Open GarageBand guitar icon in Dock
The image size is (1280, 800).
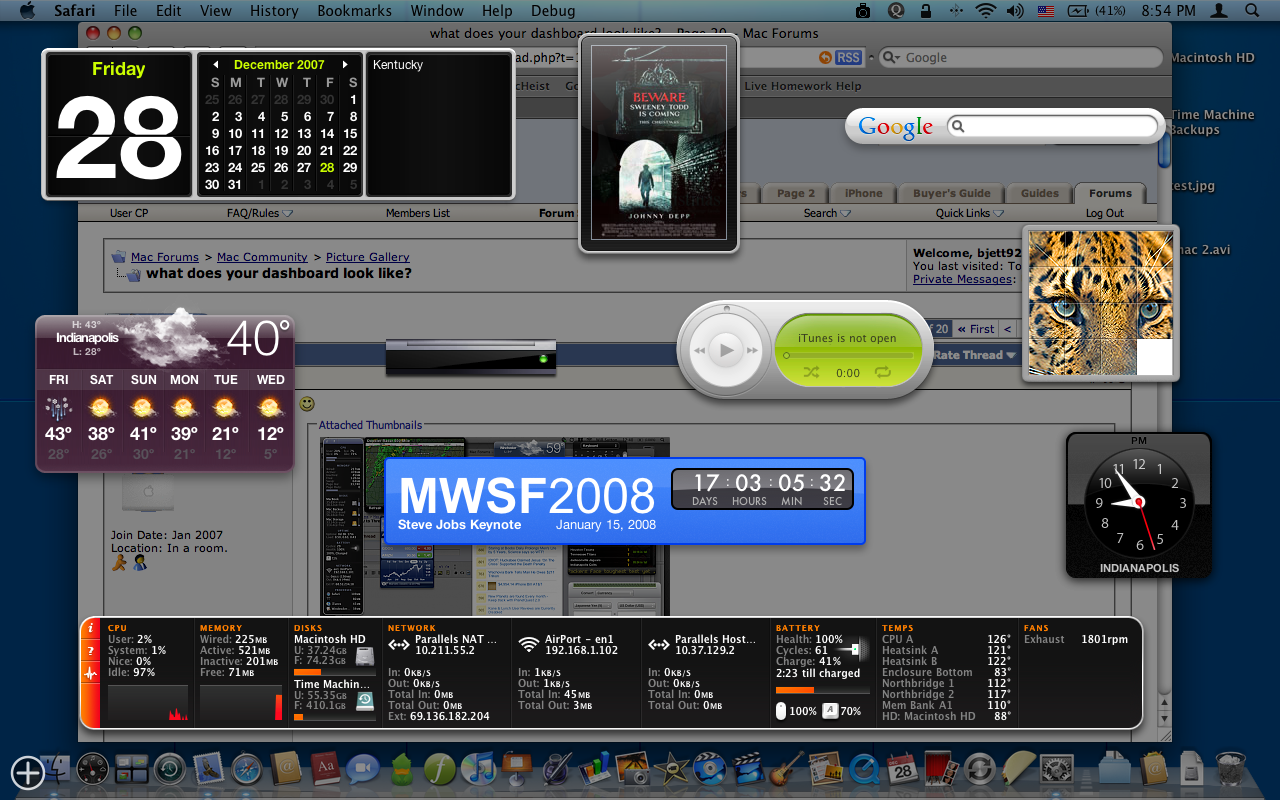[x=786, y=769]
